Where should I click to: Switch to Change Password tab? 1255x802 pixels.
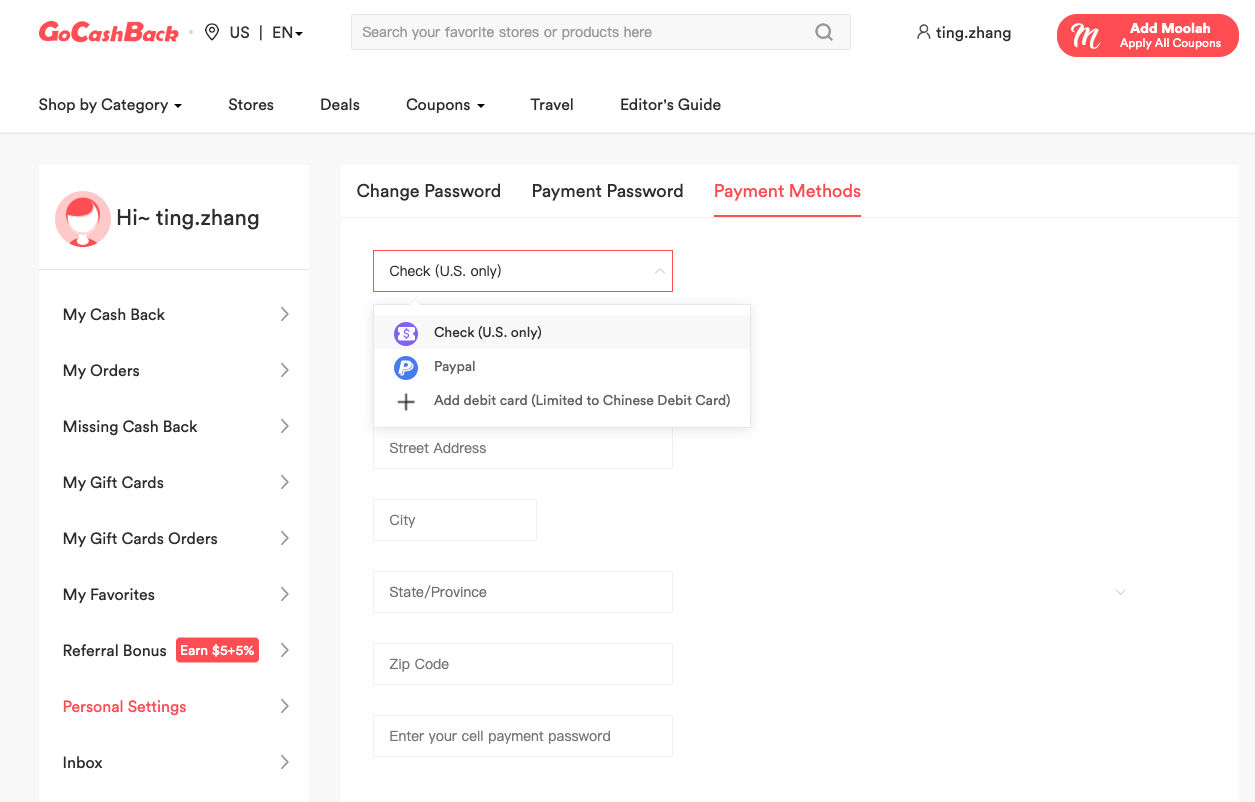click(x=428, y=191)
